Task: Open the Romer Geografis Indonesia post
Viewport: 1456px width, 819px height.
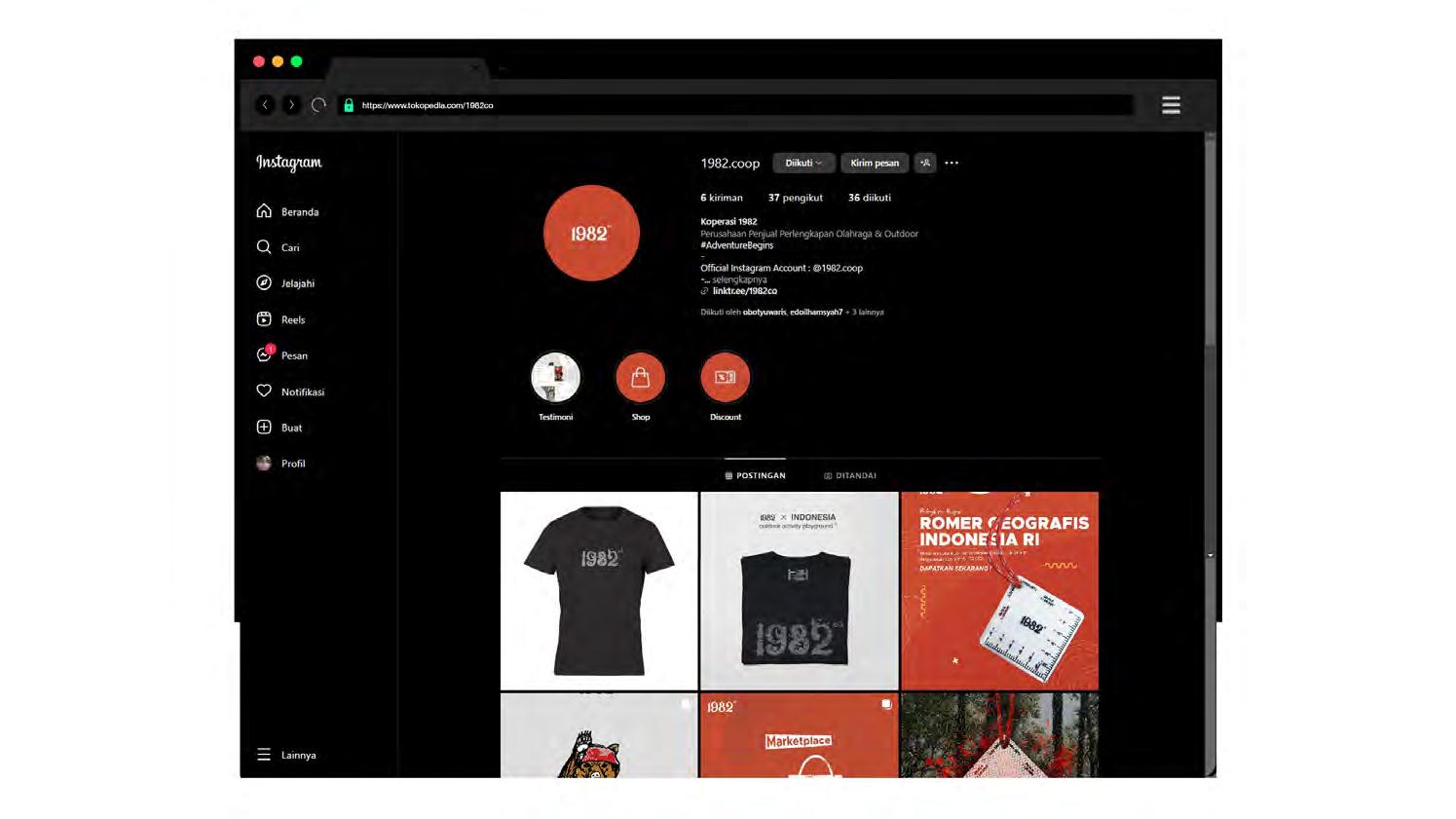Action: [1000, 590]
